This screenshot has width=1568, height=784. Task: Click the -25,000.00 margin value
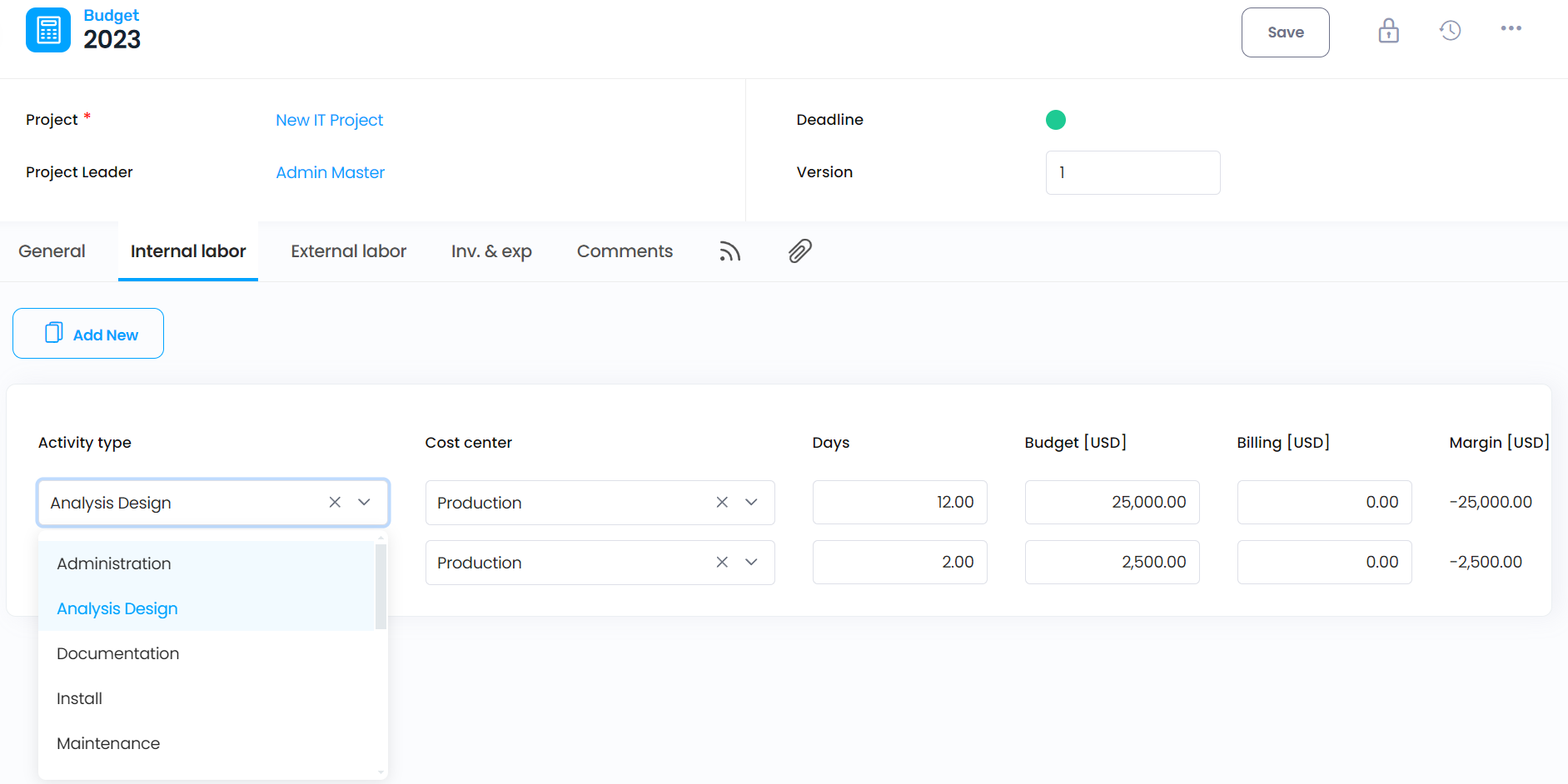pyautogui.click(x=1491, y=502)
